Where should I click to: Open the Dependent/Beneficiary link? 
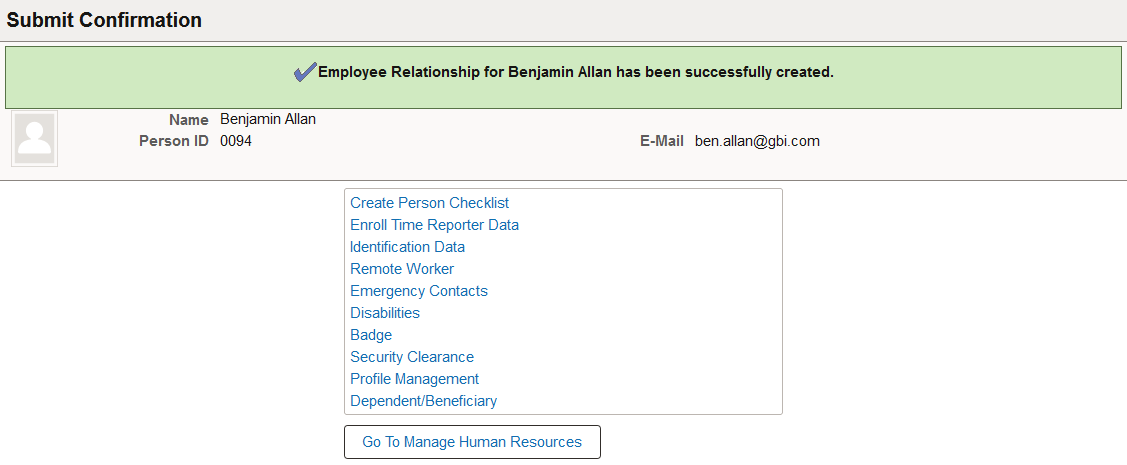(423, 401)
